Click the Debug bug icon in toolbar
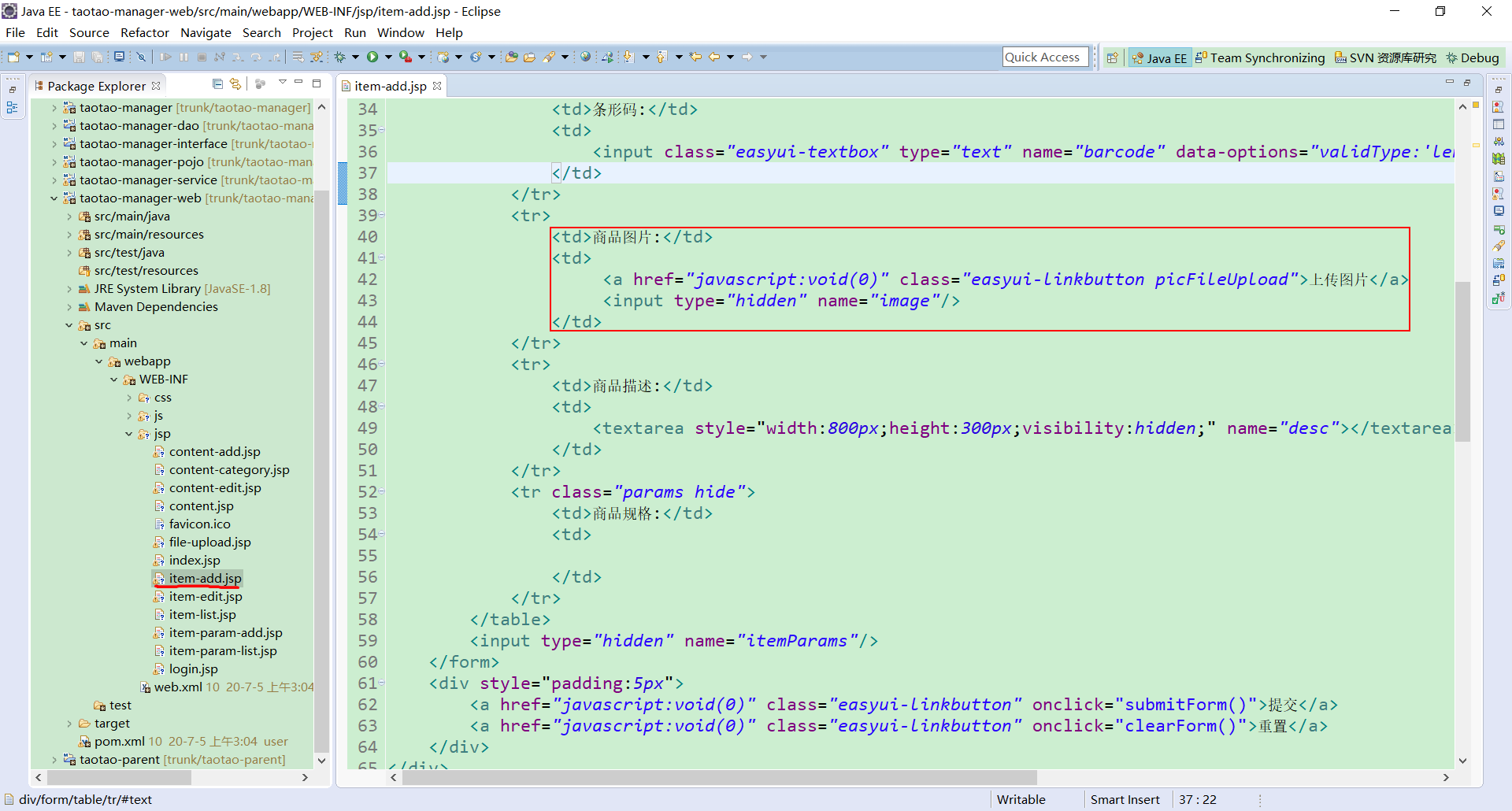1512x811 pixels. click(x=340, y=57)
